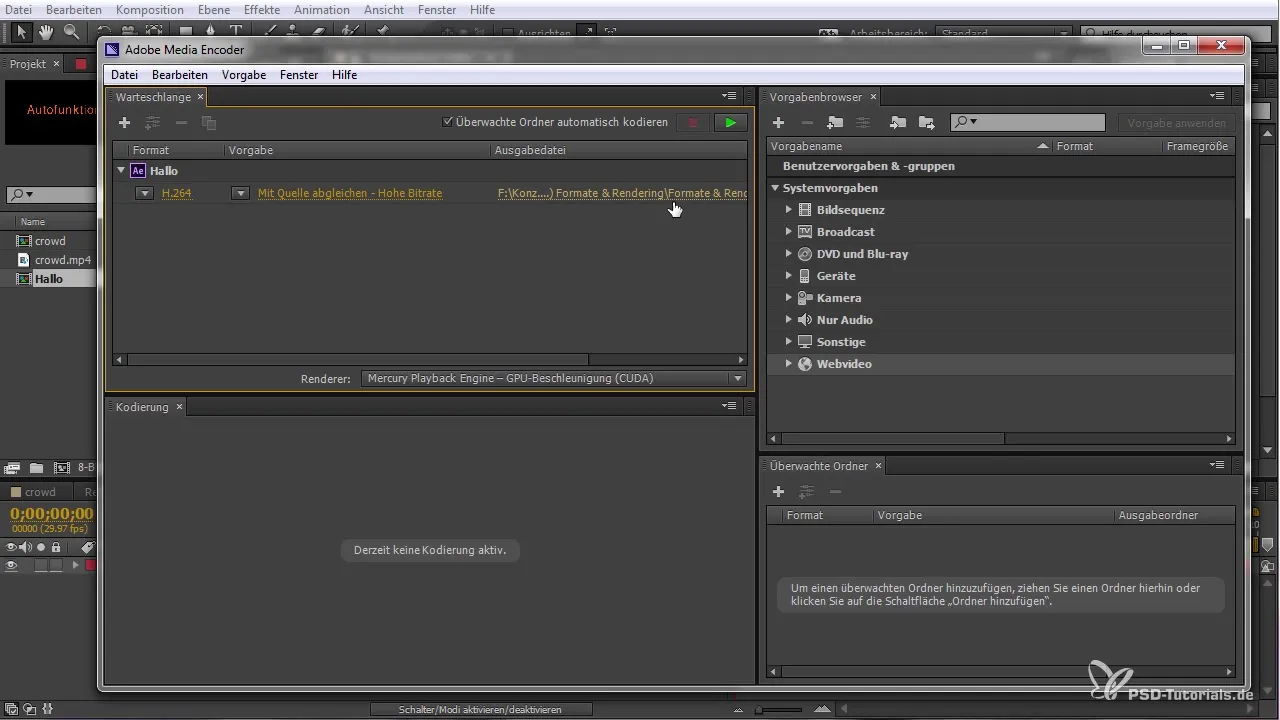This screenshot has width=1280, height=720.
Task: Collapse the Systemvorgaben preset tree
Action: point(774,188)
